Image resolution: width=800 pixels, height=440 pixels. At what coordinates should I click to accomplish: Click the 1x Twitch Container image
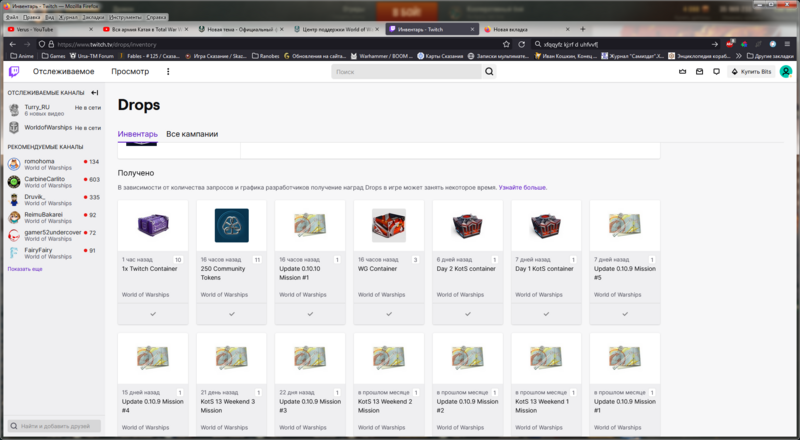point(153,225)
